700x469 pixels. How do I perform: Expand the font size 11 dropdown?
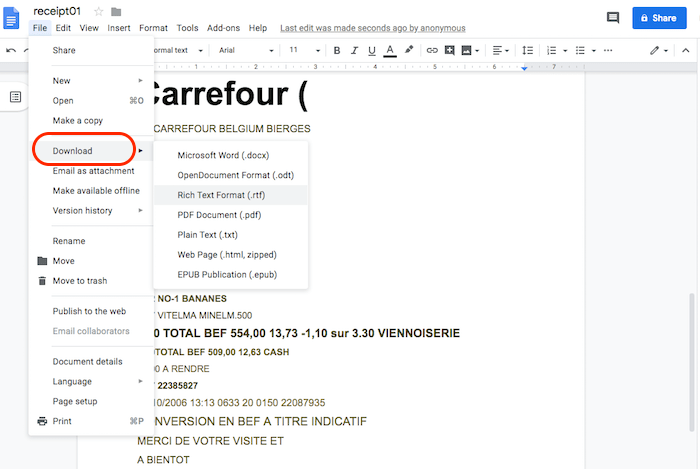click(300, 50)
